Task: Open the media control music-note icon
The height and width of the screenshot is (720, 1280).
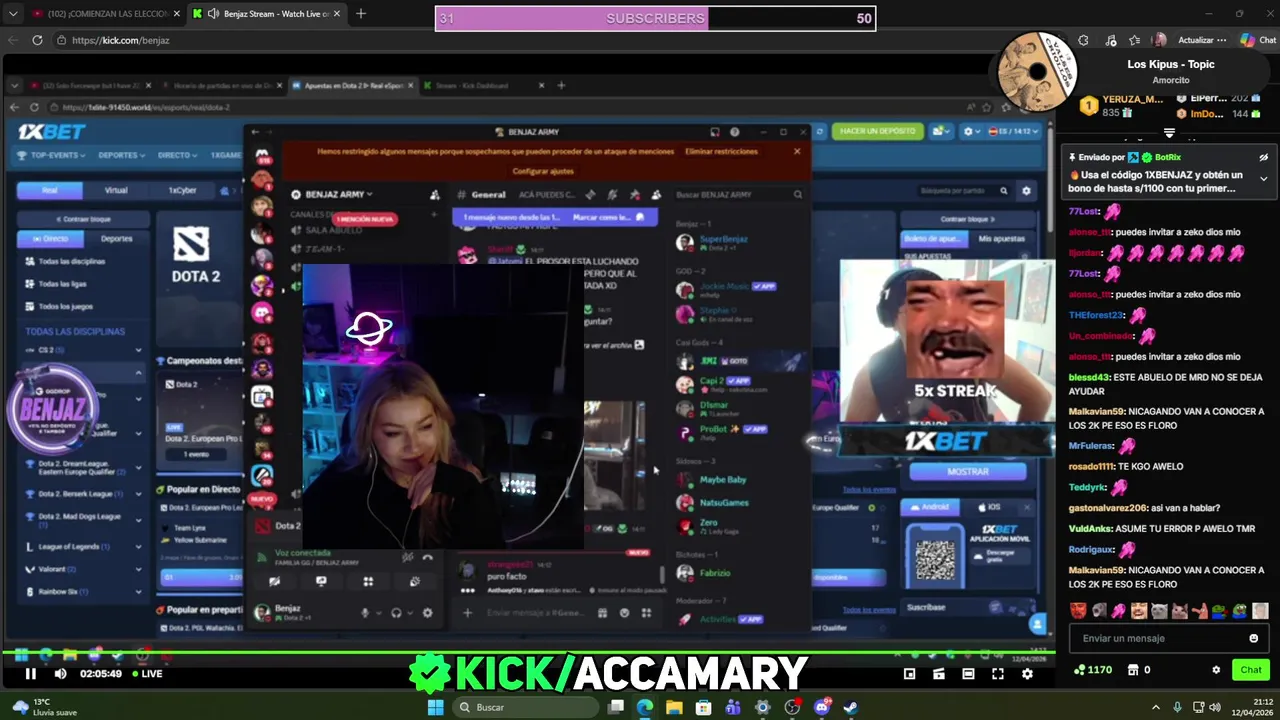Action: point(1111,40)
